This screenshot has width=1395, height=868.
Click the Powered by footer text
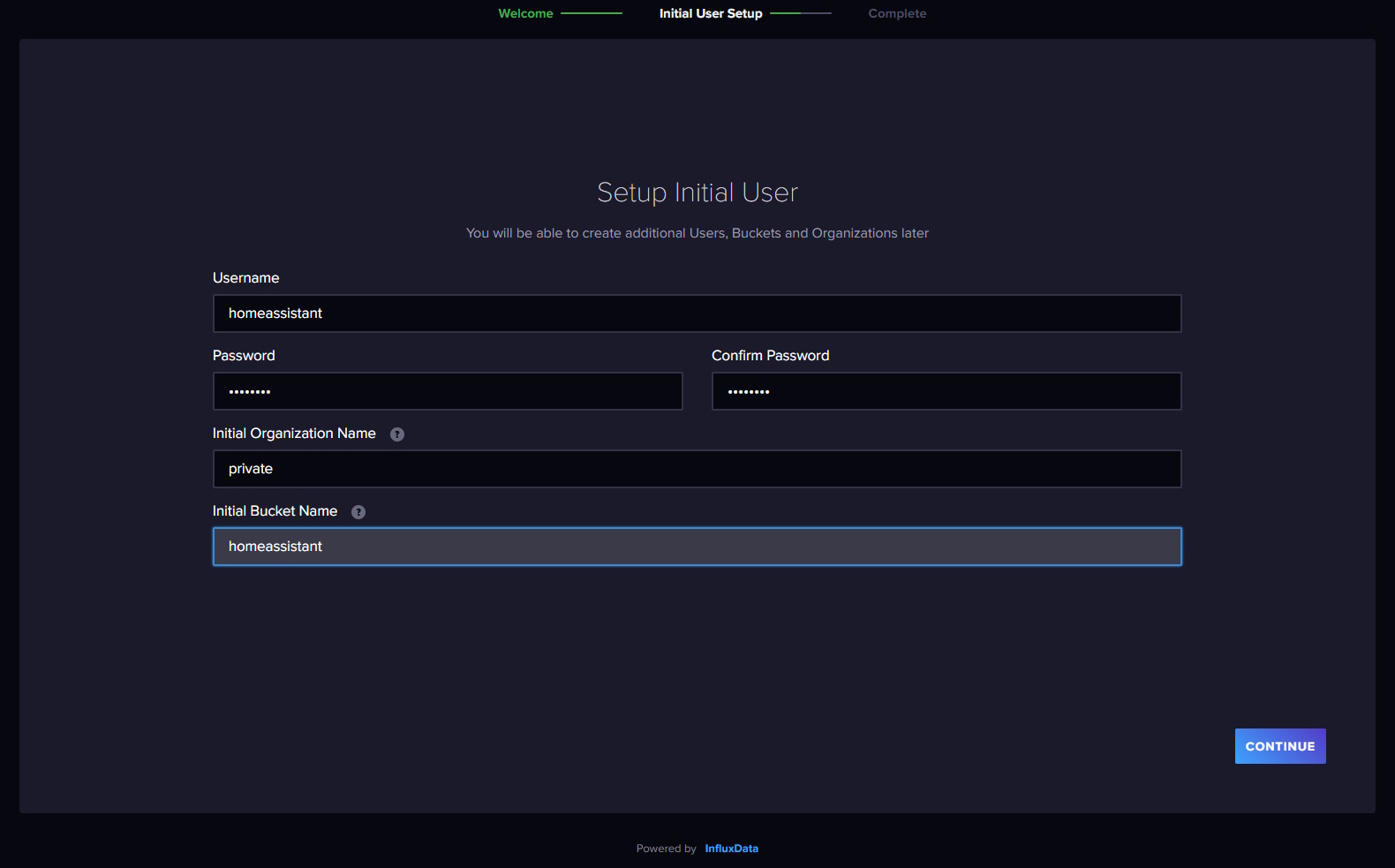pos(666,849)
